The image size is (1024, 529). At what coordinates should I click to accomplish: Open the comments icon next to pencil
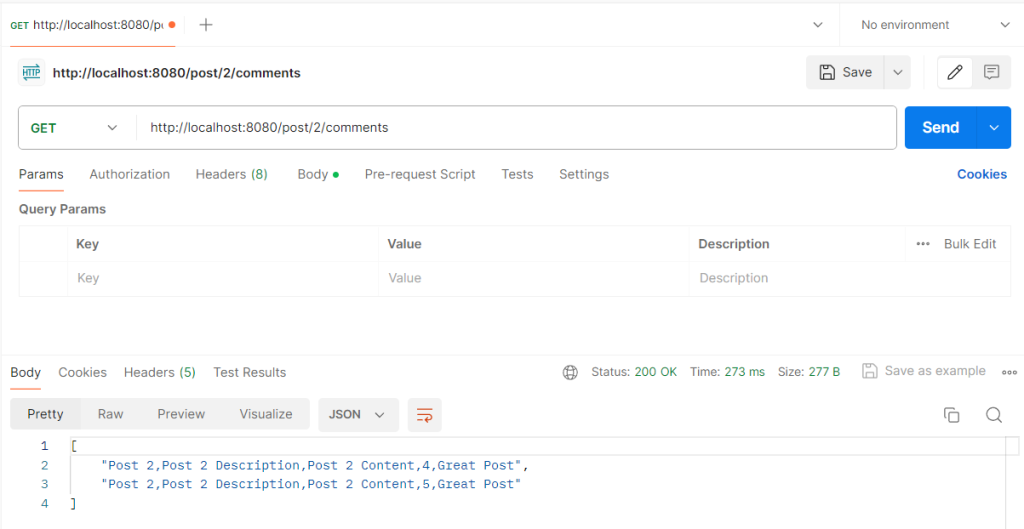[x=991, y=72]
